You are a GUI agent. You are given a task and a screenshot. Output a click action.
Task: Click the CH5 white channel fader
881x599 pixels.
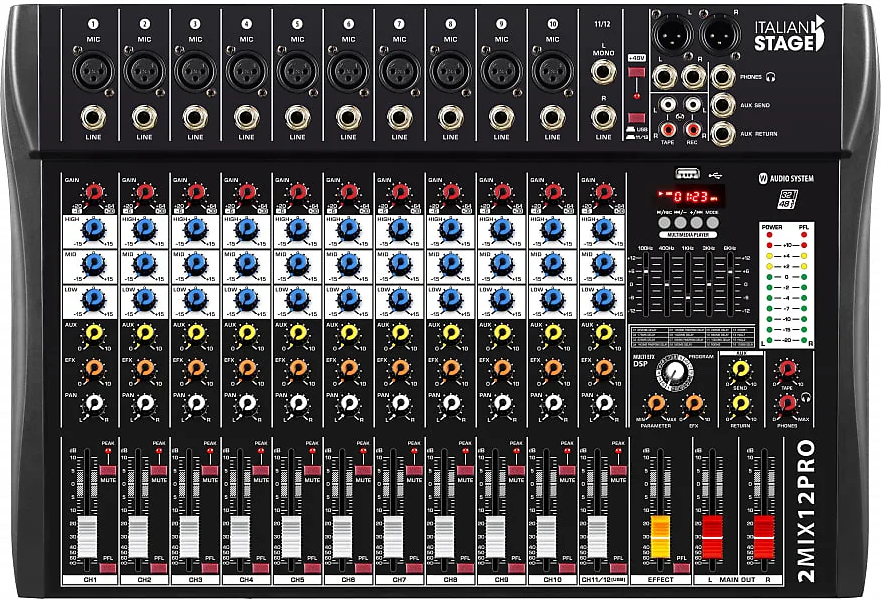pyautogui.click(x=291, y=537)
